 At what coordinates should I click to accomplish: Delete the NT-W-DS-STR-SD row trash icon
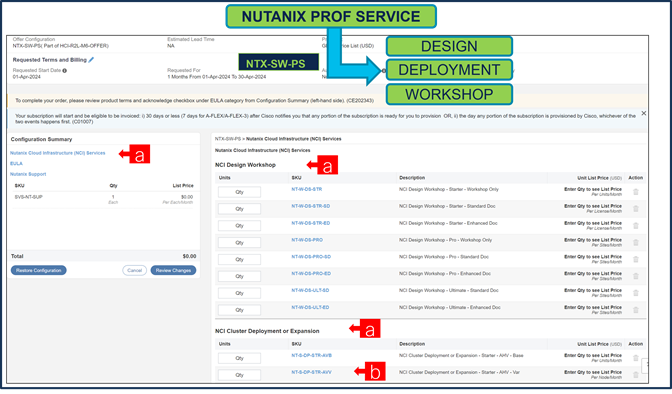click(636, 209)
